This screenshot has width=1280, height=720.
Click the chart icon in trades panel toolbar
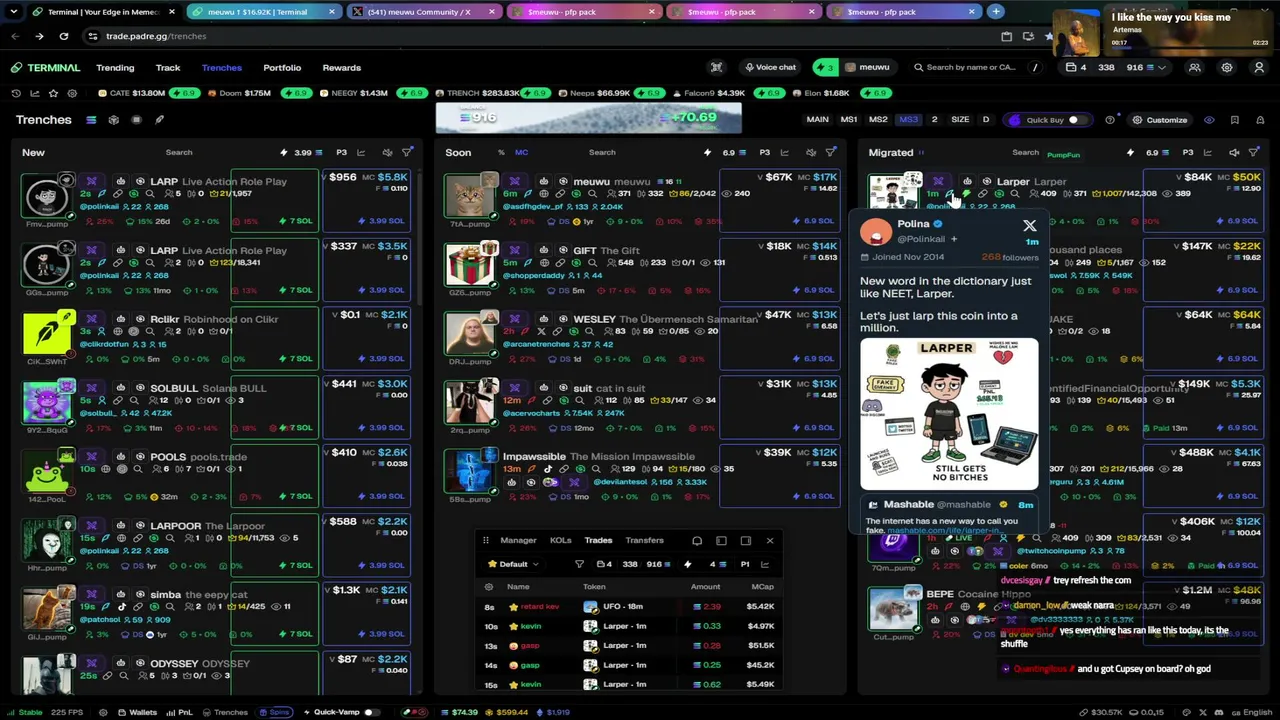click(x=765, y=564)
